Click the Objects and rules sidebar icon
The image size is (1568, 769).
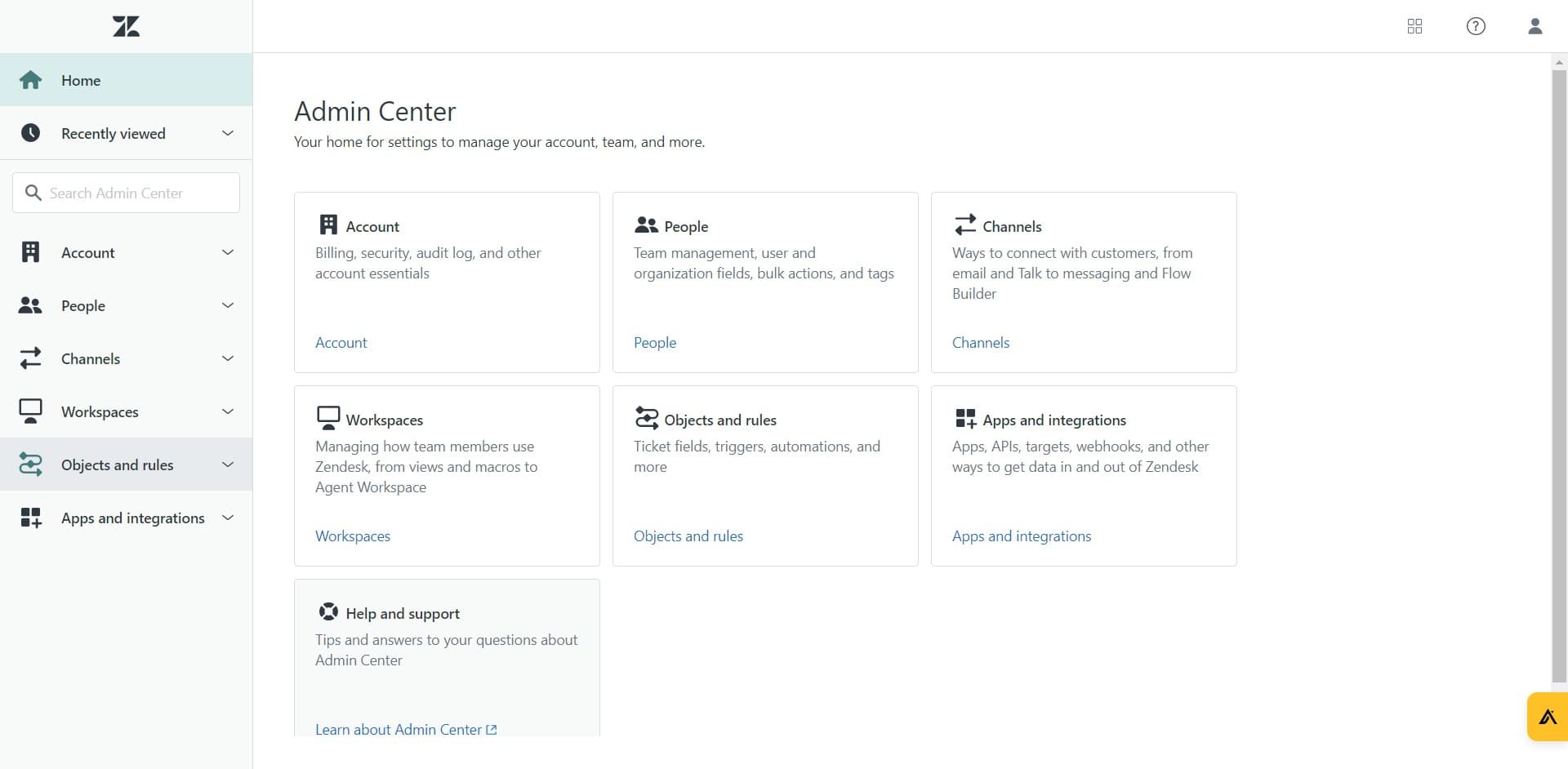point(30,465)
